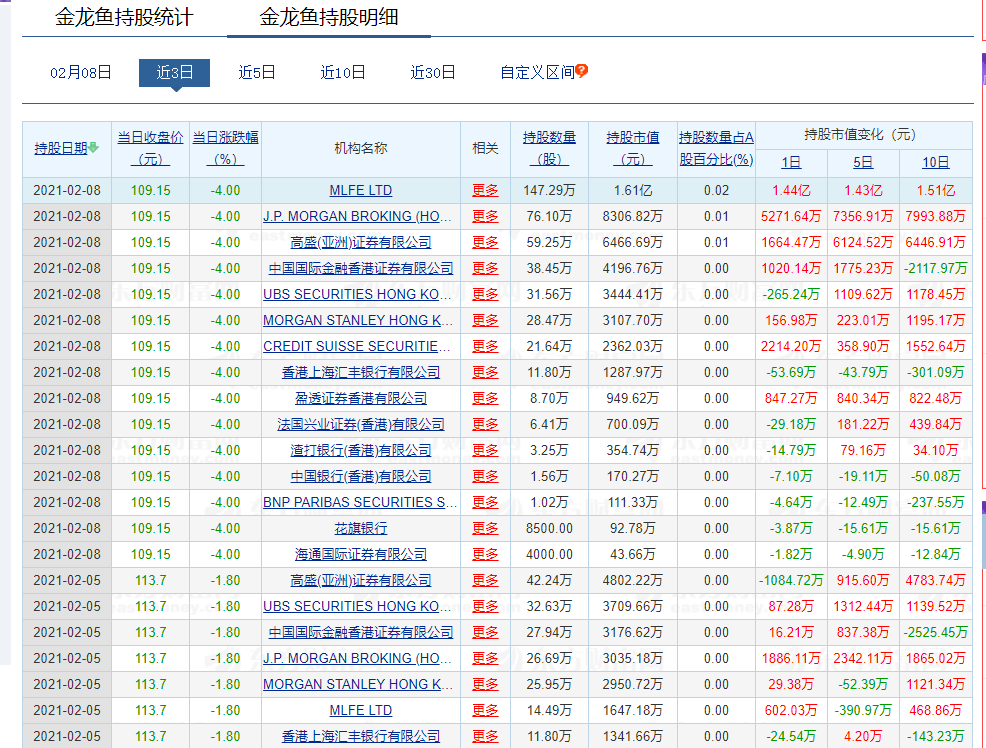Open the BNP PARIBAS SECURITIES link

tap(360, 502)
